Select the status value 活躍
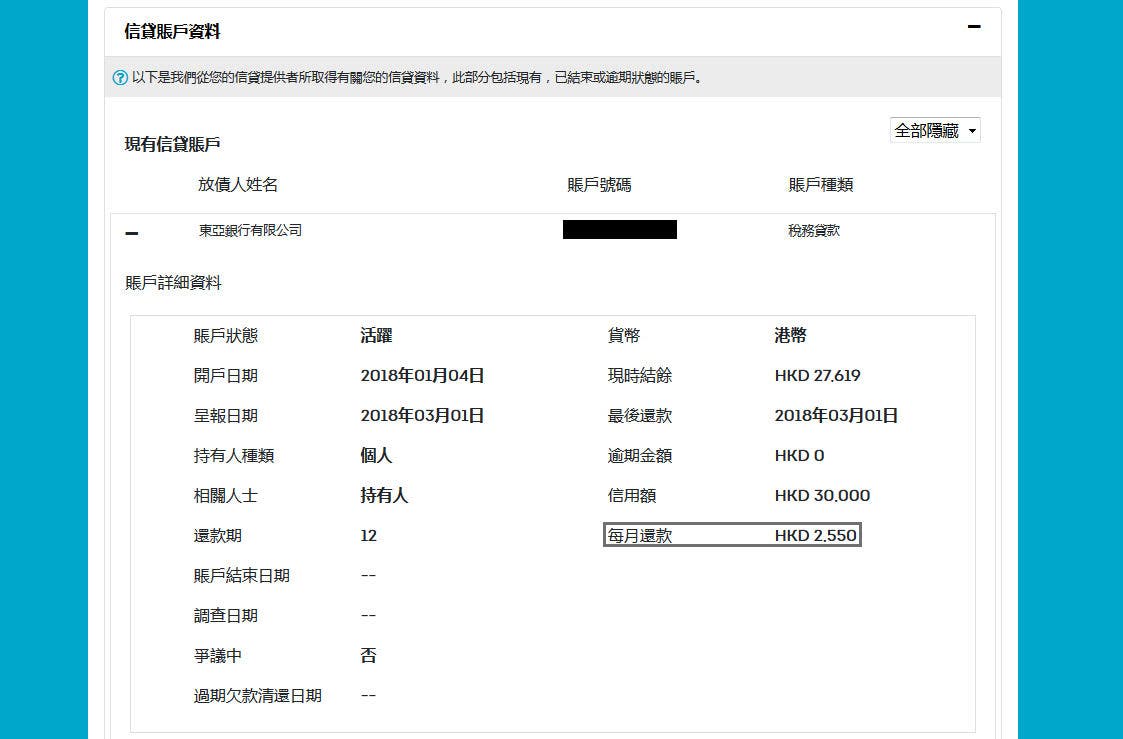This screenshot has width=1123, height=739. point(377,336)
